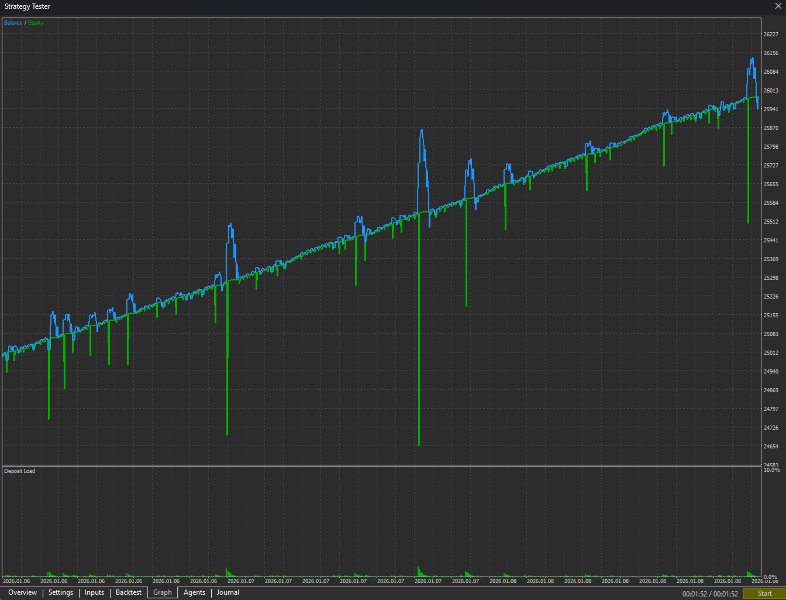Click the 10.0% deposit load axis label

(771, 470)
